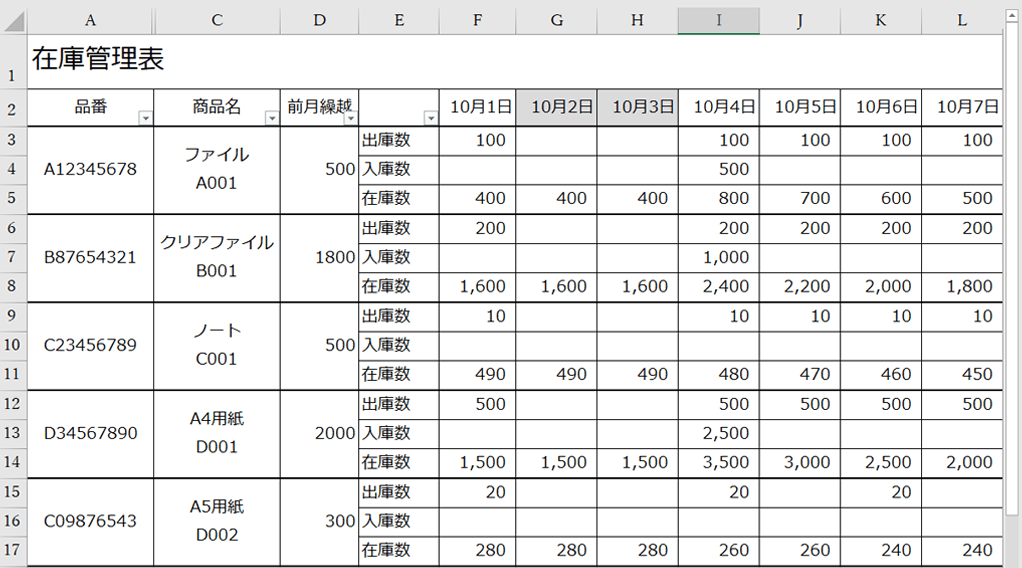The width and height of the screenshot is (1022, 568).
Task: Click 入庫数 label in row 13
Action: (399, 434)
